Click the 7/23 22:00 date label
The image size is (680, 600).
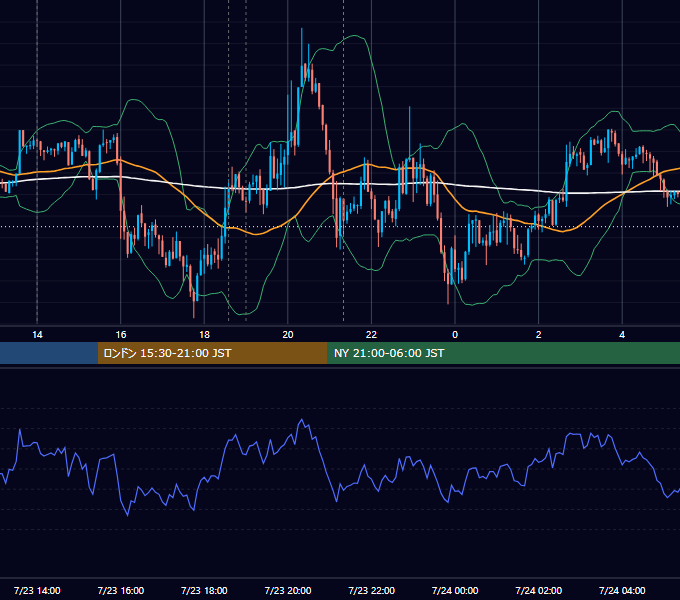click(372, 590)
